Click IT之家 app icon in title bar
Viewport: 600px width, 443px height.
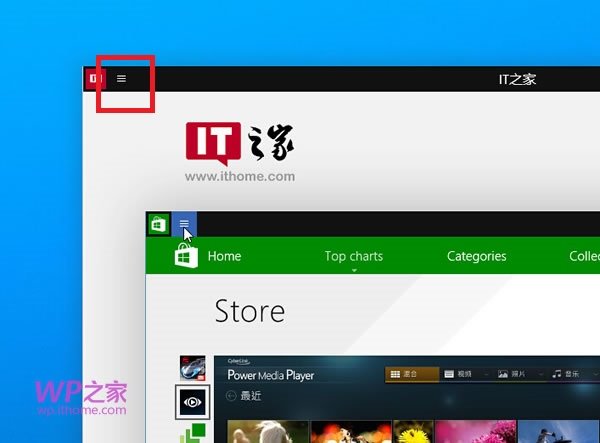(95, 79)
